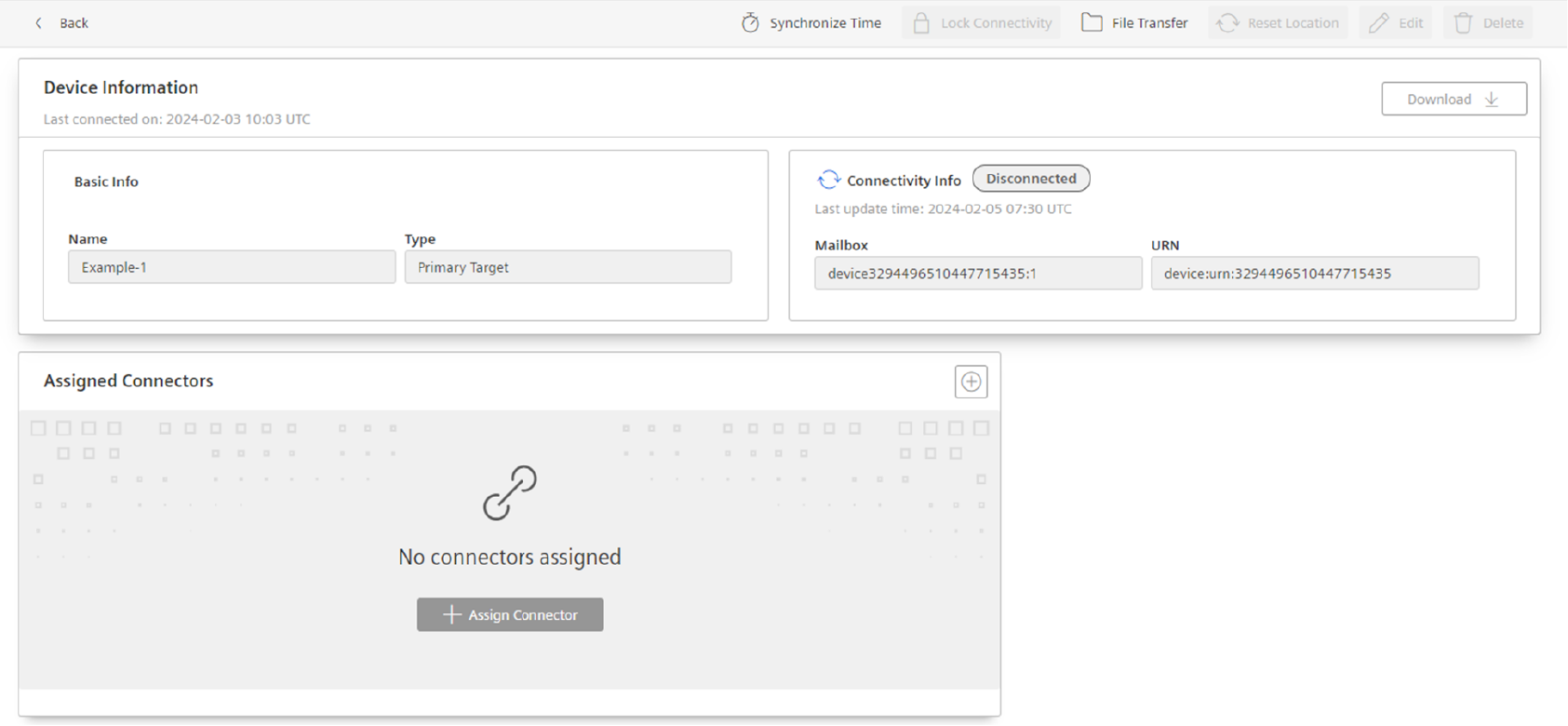
Task: Click the 'URN' field label
Action: [x=1165, y=245]
